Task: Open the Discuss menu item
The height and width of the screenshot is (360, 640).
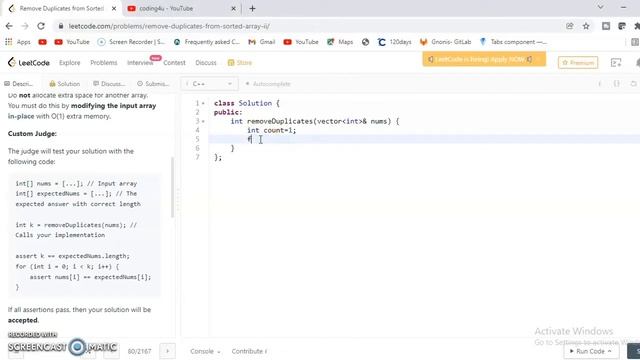Action: coord(206,62)
